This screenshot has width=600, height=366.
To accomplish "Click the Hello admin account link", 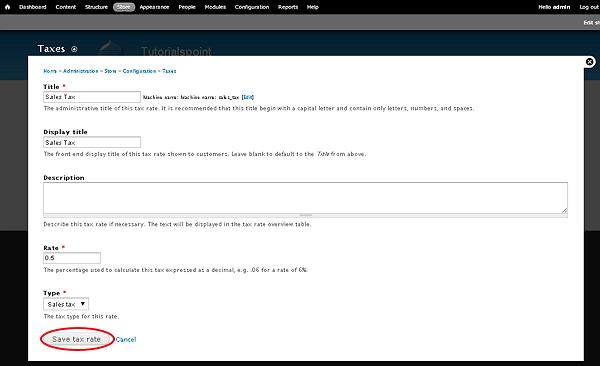I will [x=554, y=7].
